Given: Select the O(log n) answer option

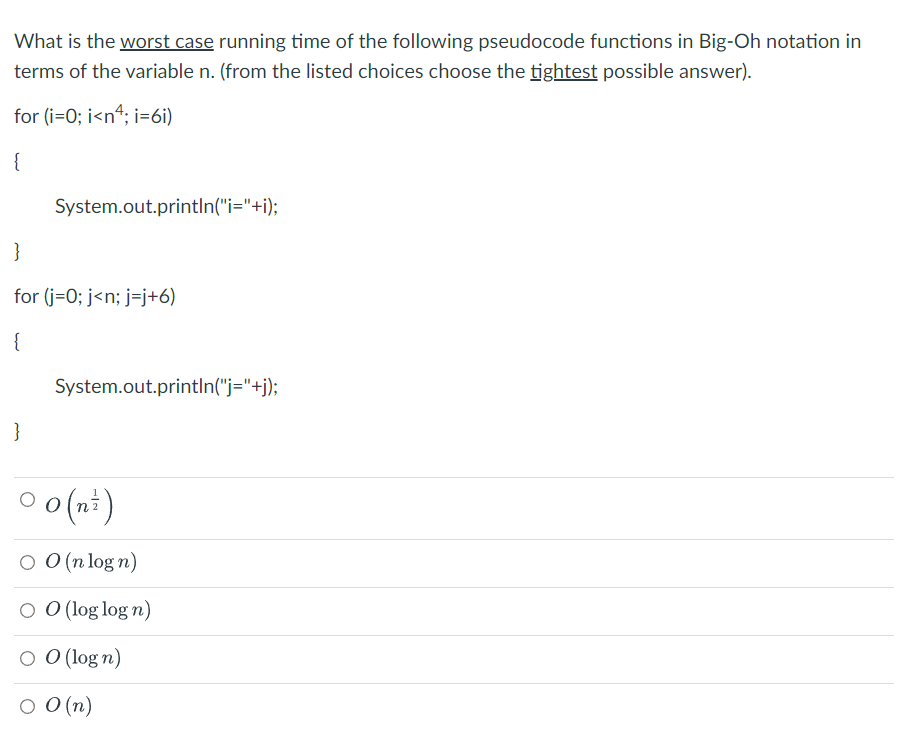Looking at the screenshot, I should 27,658.
